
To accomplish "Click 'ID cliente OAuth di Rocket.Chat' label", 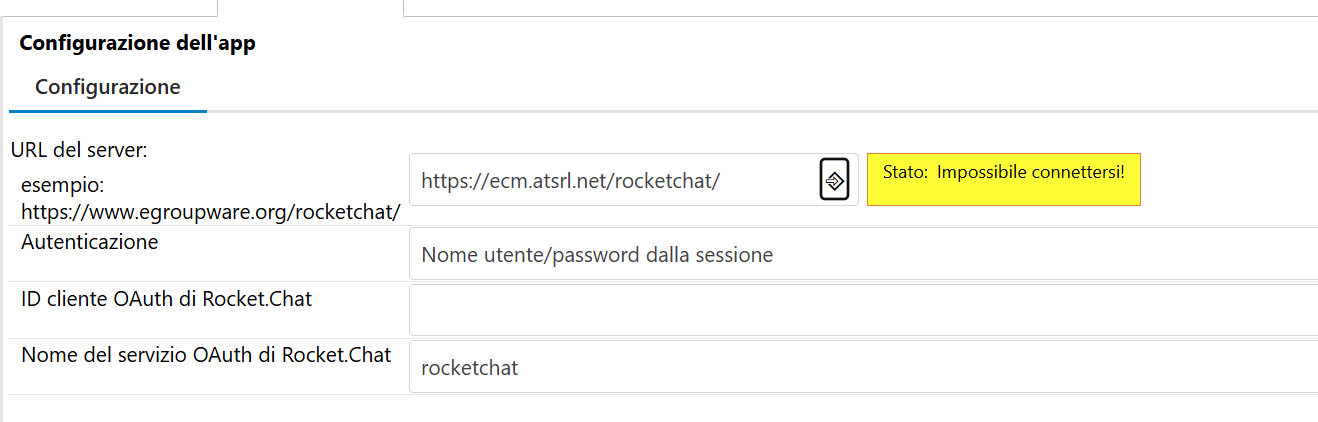I will 166,298.
